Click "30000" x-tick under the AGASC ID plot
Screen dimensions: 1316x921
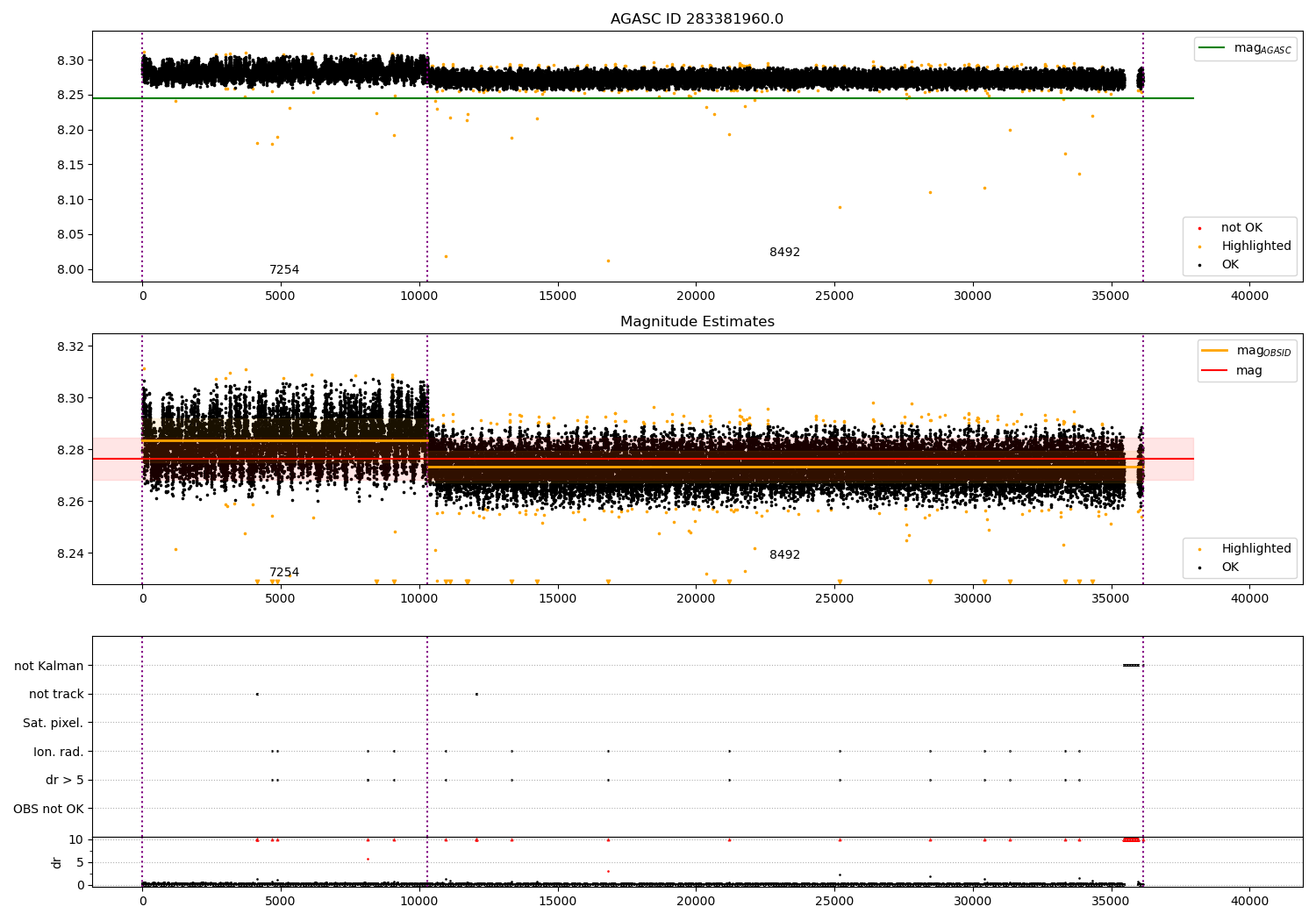click(973, 296)
